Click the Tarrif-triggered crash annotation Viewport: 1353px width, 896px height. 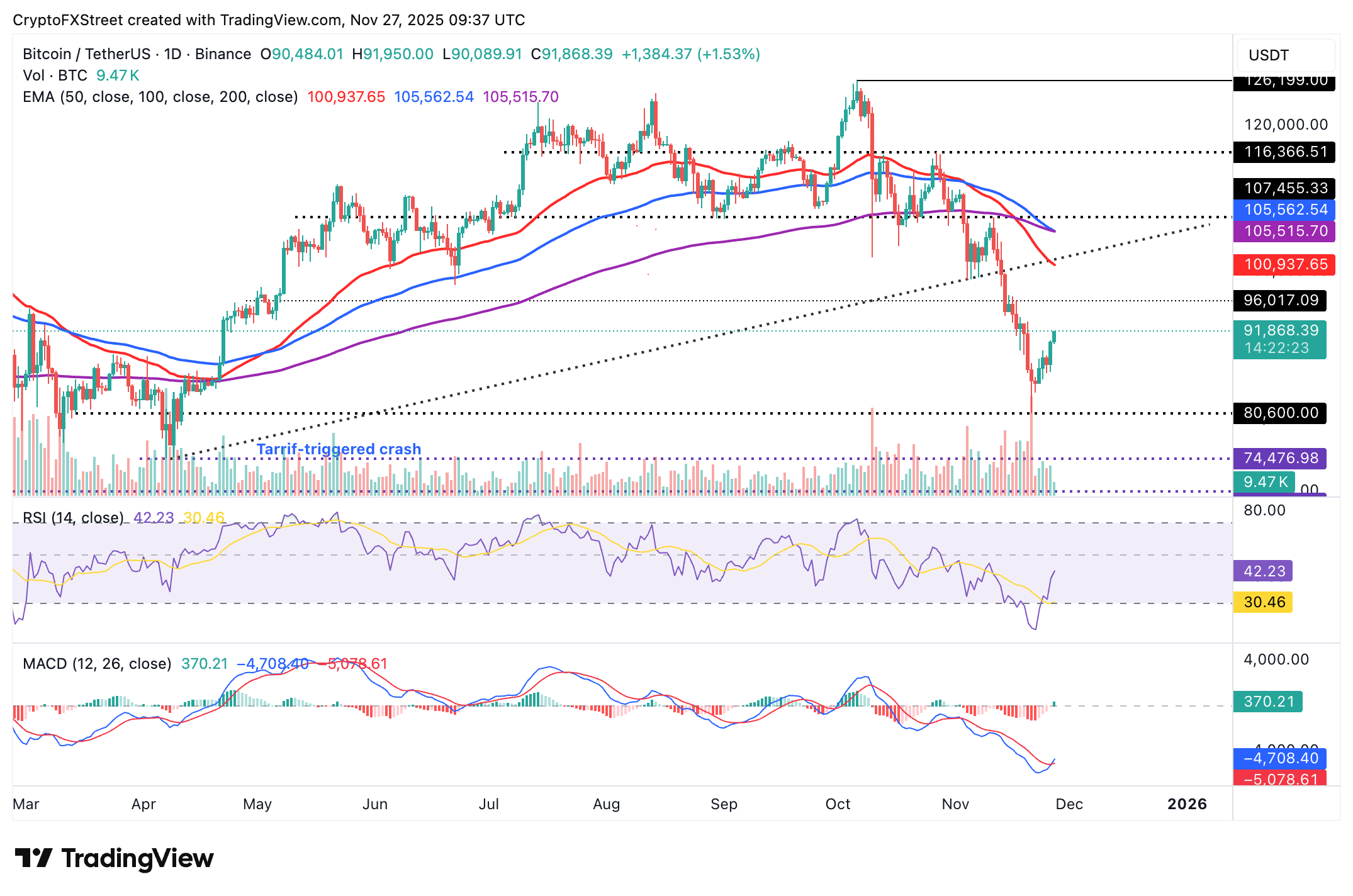(340, 449)
